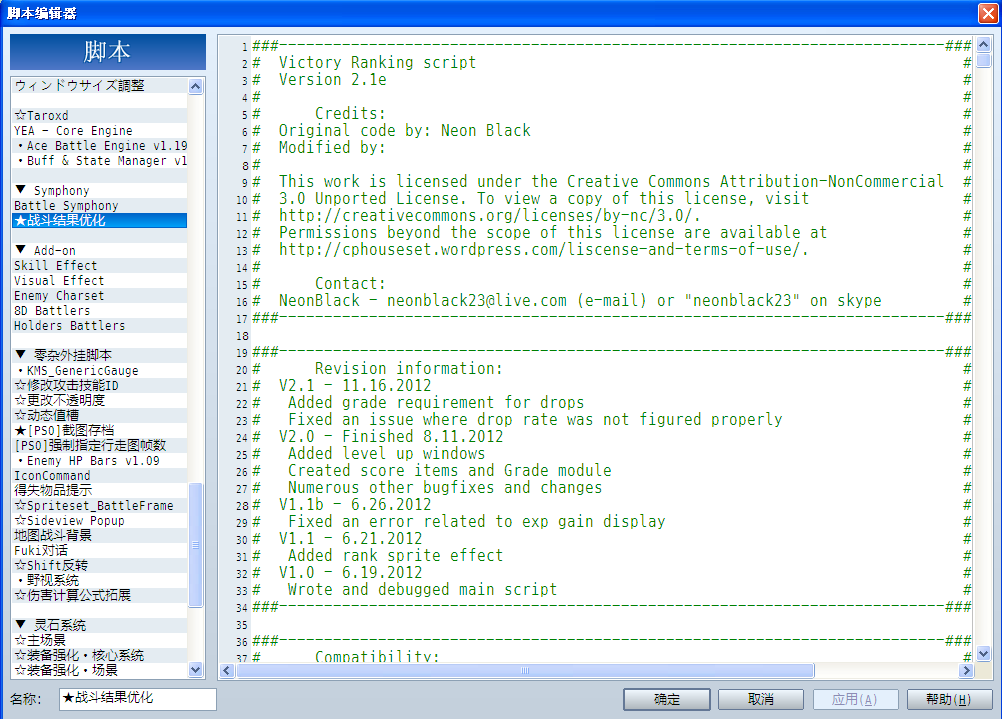This screenshot has height=720, width=1002.
Task: Click the Victory Ranking script comment line
Action: click(x=377, y=63)
